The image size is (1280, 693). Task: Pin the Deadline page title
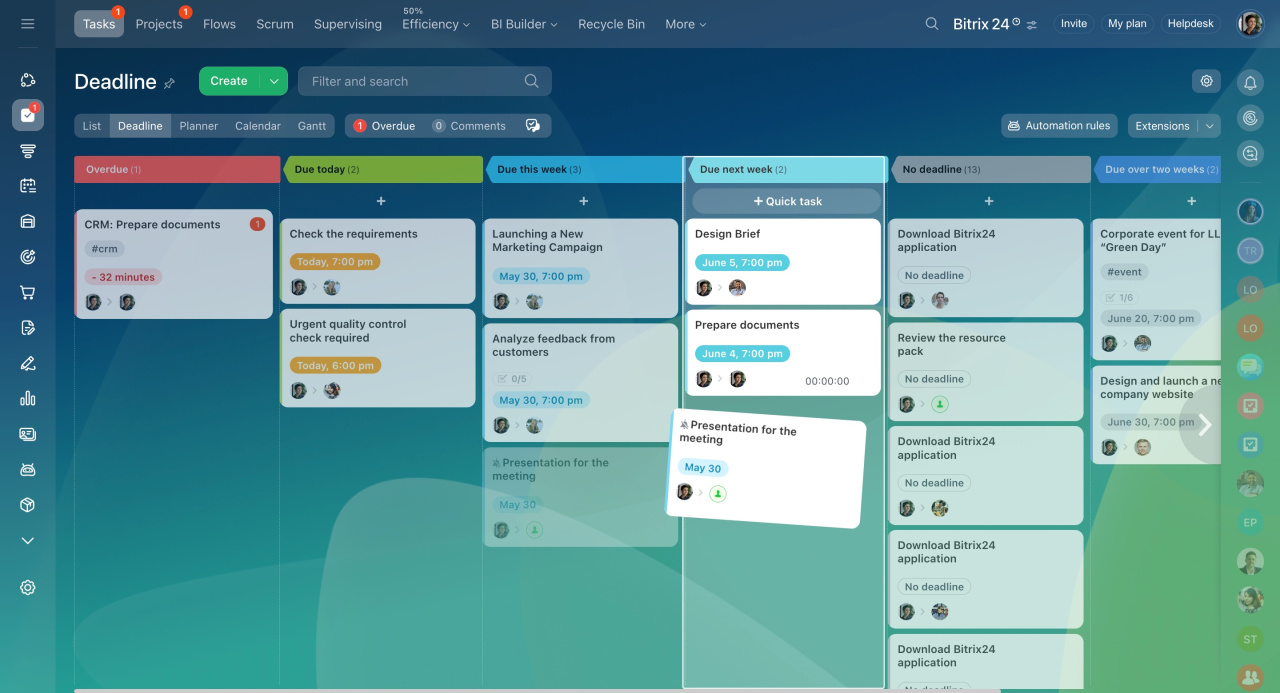pyautogui.click(x=169, y=84)
